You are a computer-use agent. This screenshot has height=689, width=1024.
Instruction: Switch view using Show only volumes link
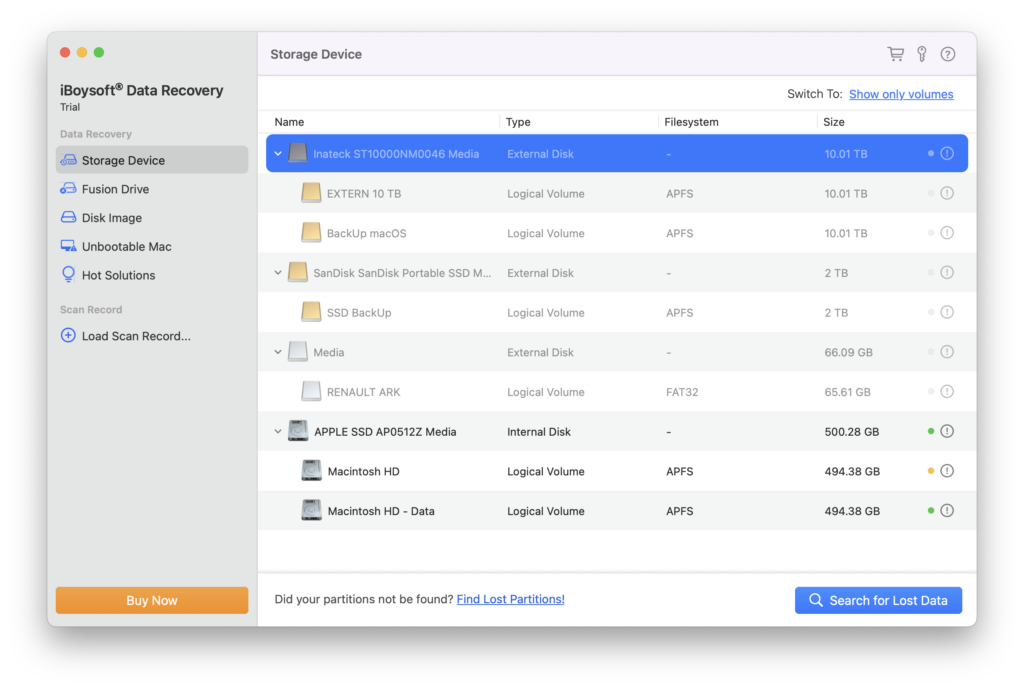pyautogui.click(x=901, y=94)
